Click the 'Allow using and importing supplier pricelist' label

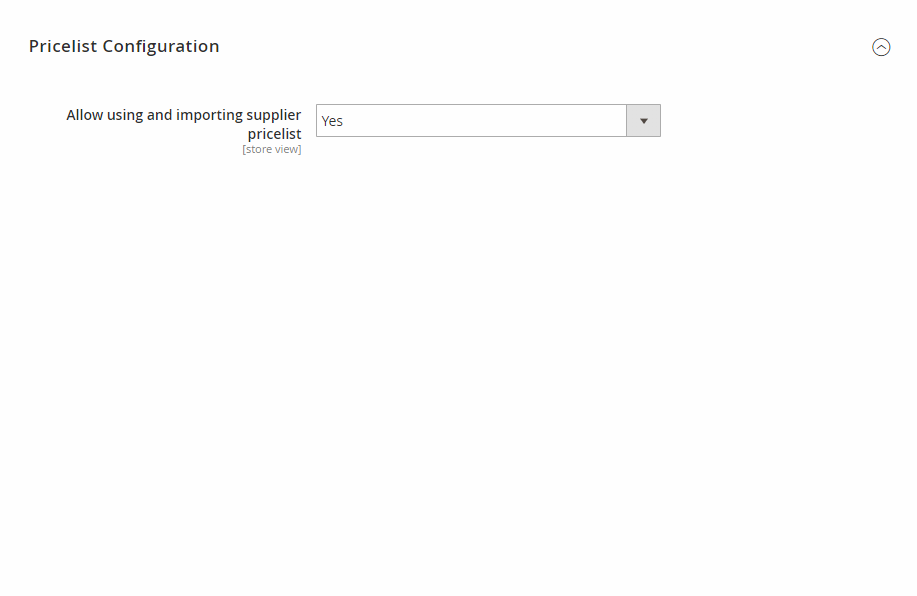pyautogui.click(x=184, y=124)
